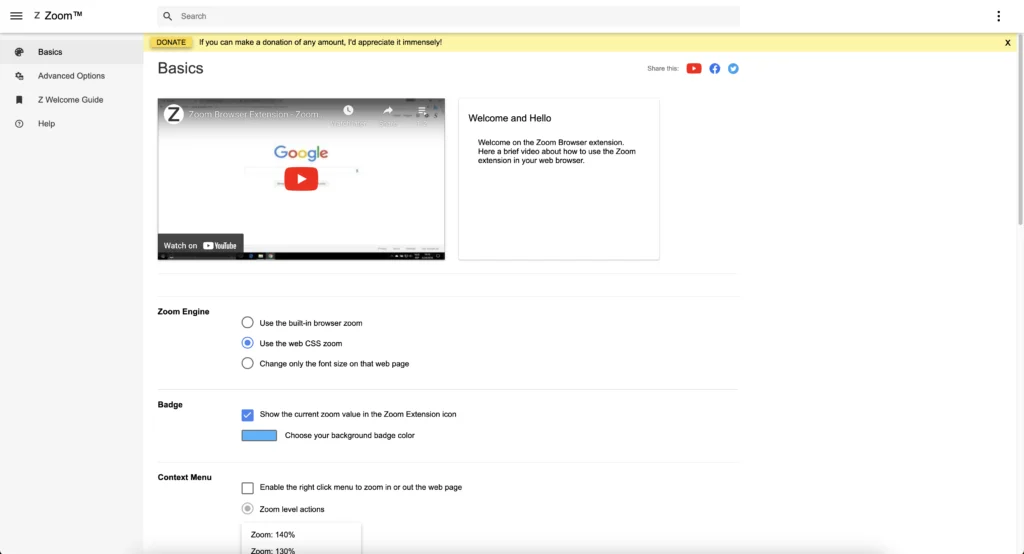Open Advanced Options in sidebar
This screenshot has width=1024, height=554.
[71, 76]
